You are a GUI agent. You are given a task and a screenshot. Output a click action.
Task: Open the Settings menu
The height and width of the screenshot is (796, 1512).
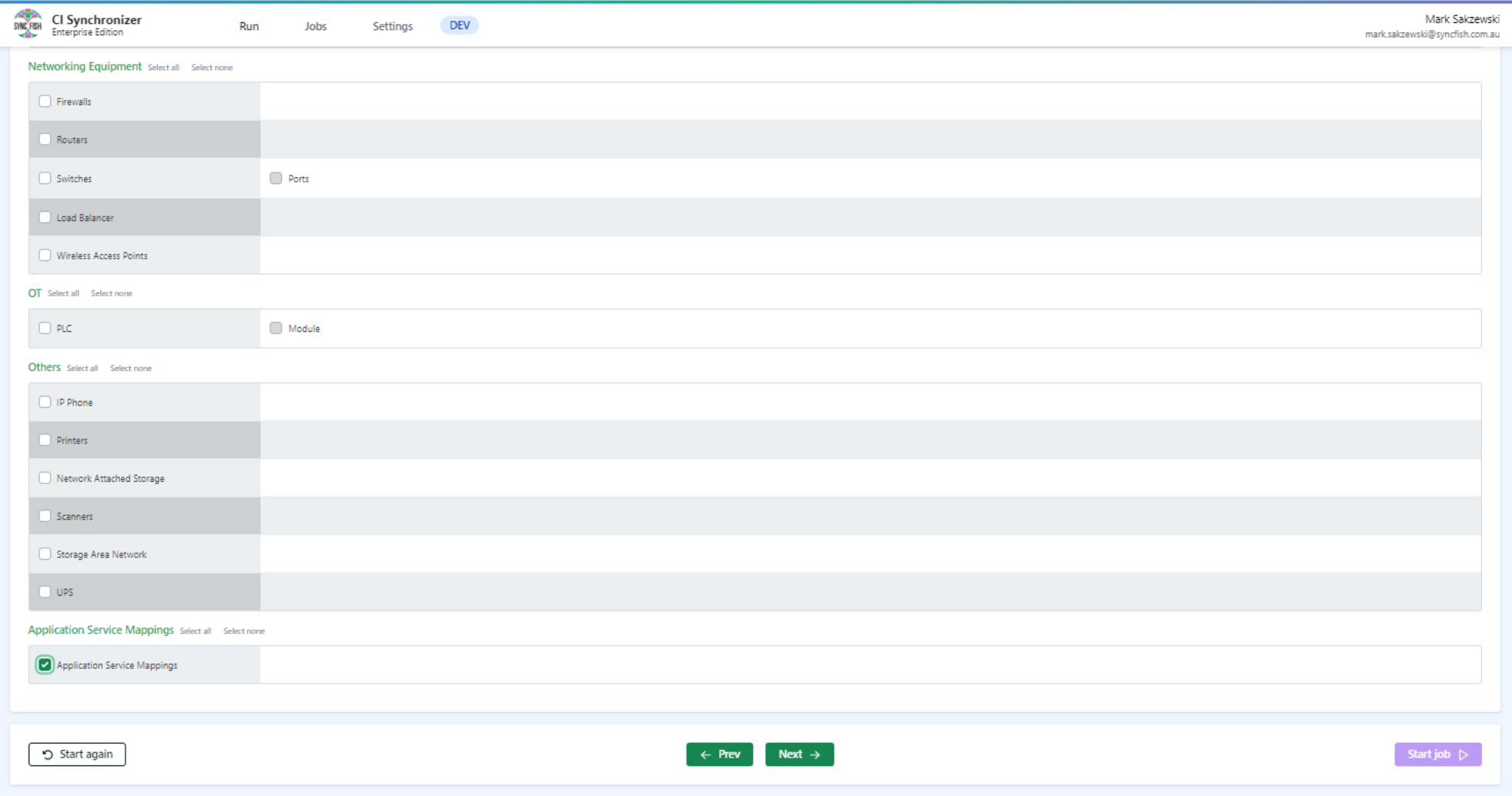pos(393,26)
